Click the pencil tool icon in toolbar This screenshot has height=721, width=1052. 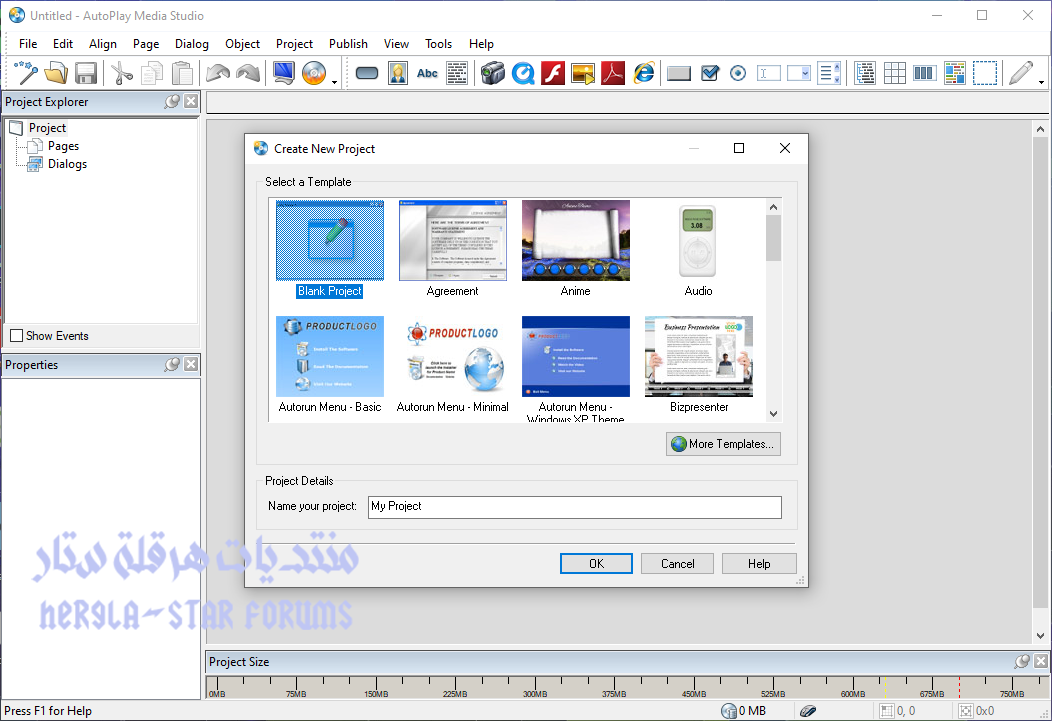[1020, 72]
